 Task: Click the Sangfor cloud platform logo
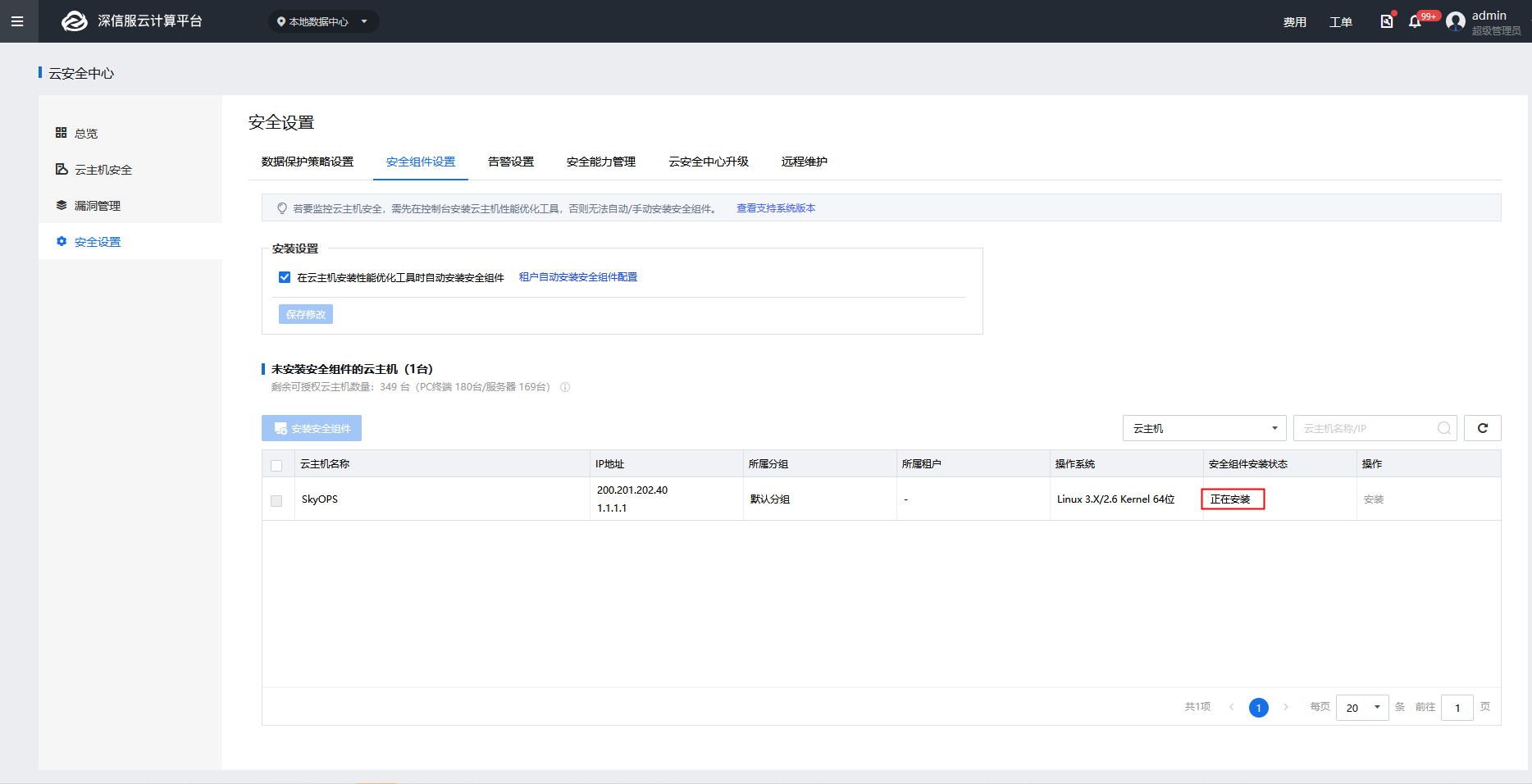(75, 21)
